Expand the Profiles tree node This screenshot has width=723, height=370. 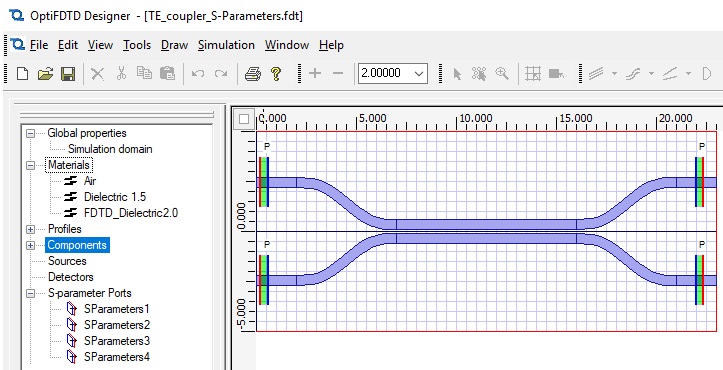click(30, 229)
